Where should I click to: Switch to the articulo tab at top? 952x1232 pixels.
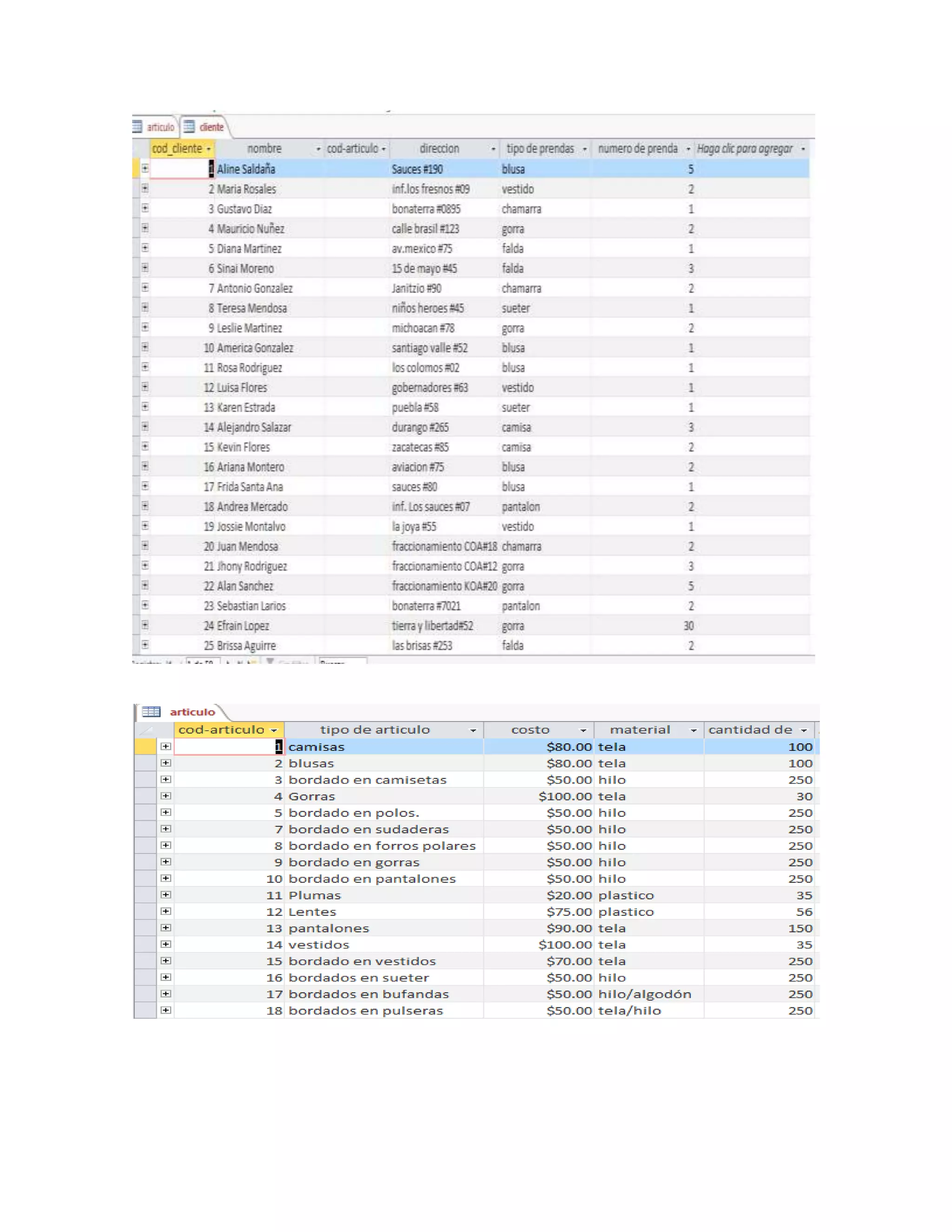pyautogui.click(x=160, y=127)
